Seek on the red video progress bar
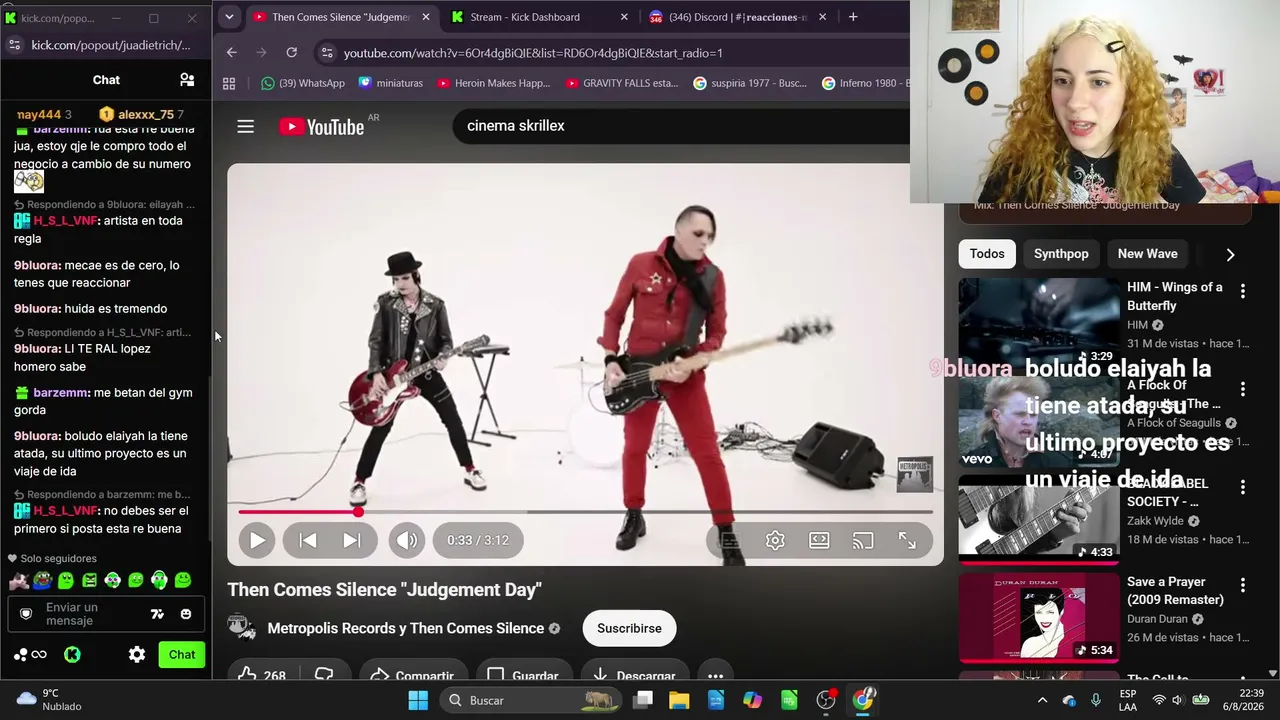The height and width of the screenshot is (720, 1280). coord(585,512)
